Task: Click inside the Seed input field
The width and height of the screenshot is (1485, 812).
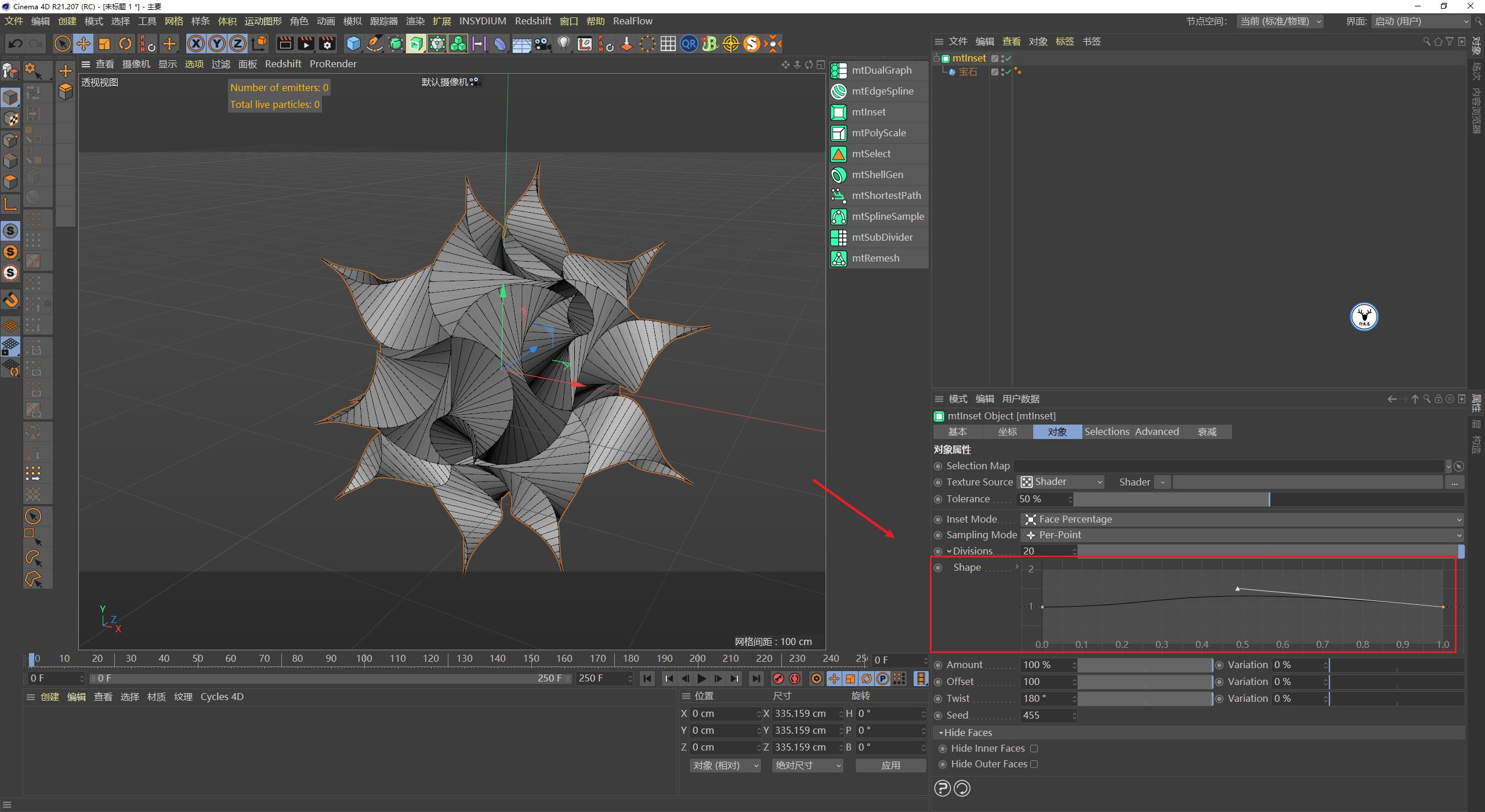Action: [1044, 715]
